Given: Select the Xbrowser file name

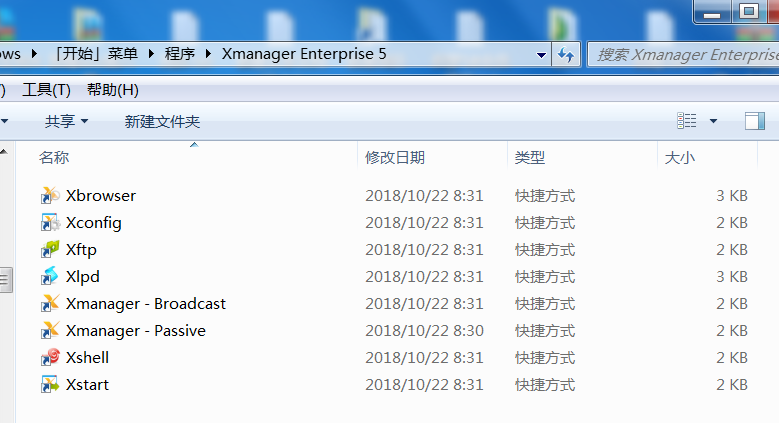Looking at the screenshot, I should pyautogui.click(x=101, y=195).
